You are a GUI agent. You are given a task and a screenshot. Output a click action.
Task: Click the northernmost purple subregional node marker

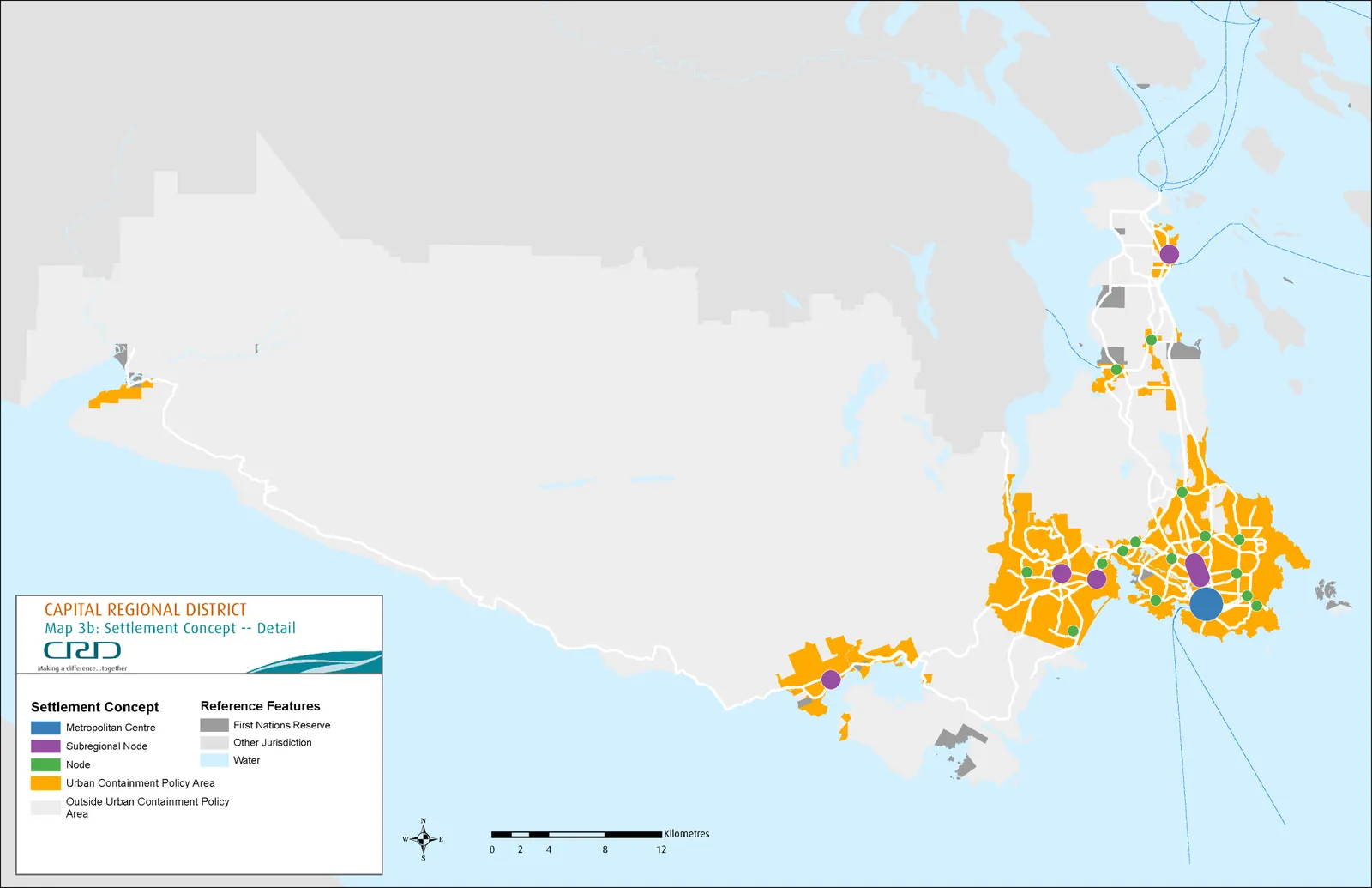pyautogui.click(x=1169, y=254)
